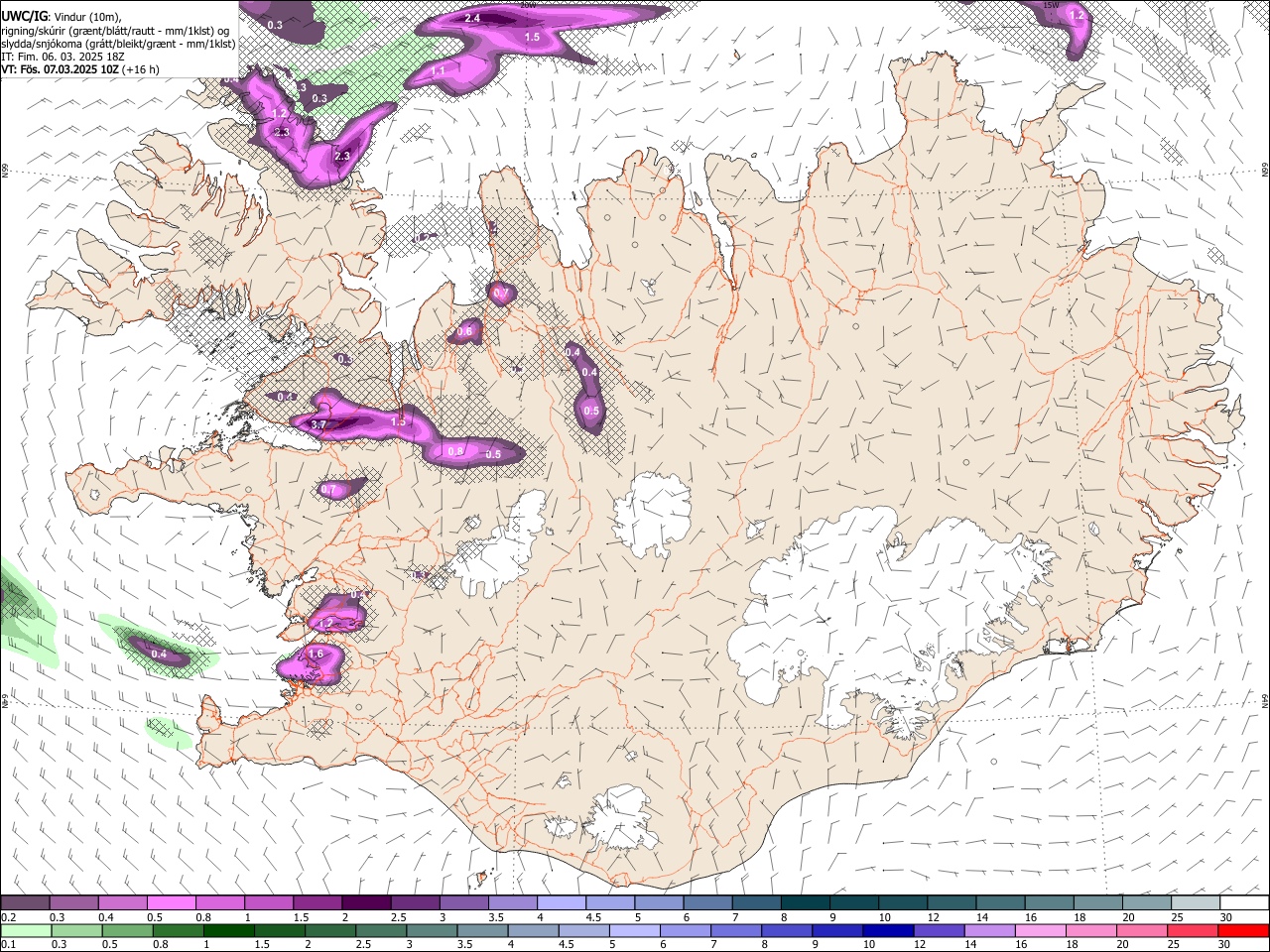The height and width of the screenshot is (952, 1270).
Task: Click the 1.6 snowfall value on the map
Action: click(317, 654)
